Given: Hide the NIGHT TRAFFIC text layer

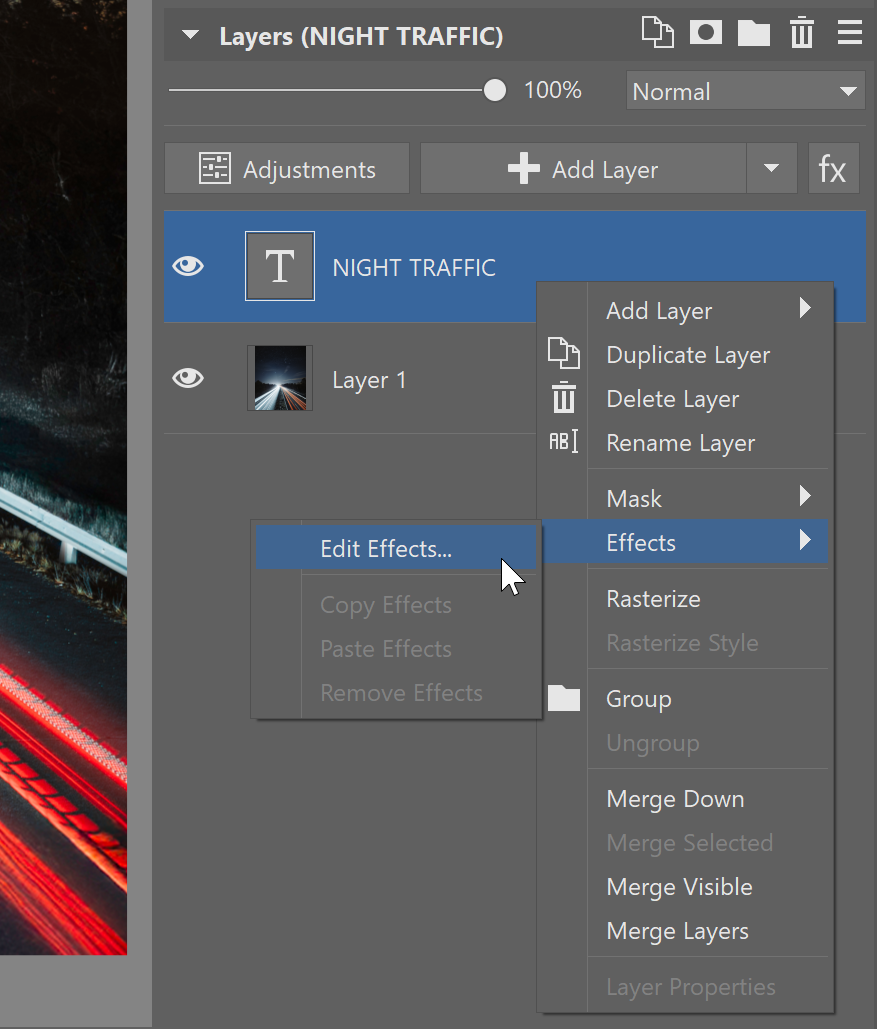Looking at the screenshot, I should (x=188, y=267).
